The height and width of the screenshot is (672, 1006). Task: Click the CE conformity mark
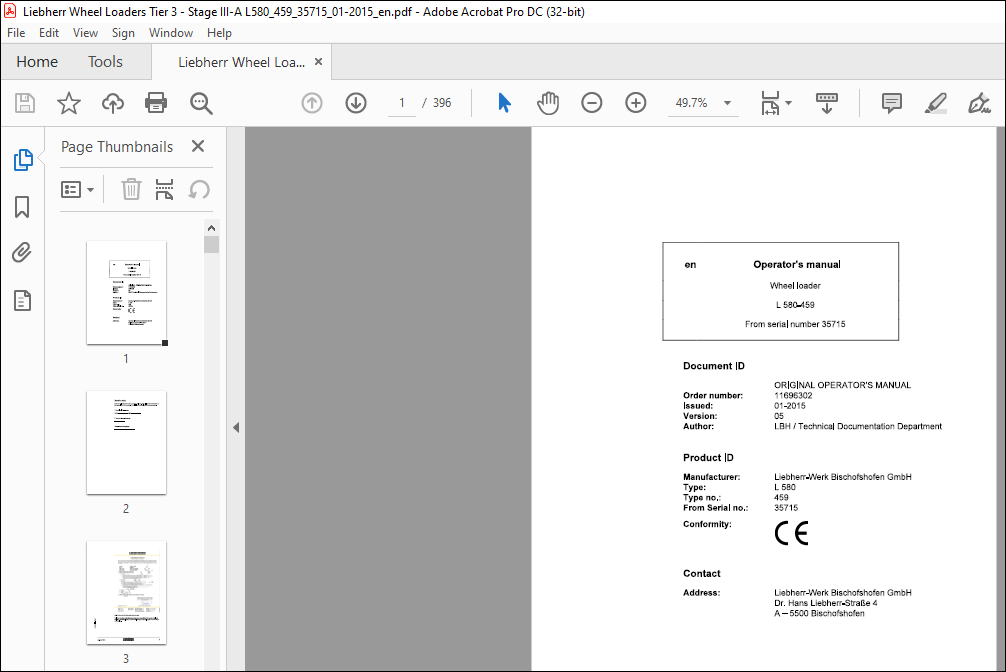pyautogui.click(x=791, y=533)
